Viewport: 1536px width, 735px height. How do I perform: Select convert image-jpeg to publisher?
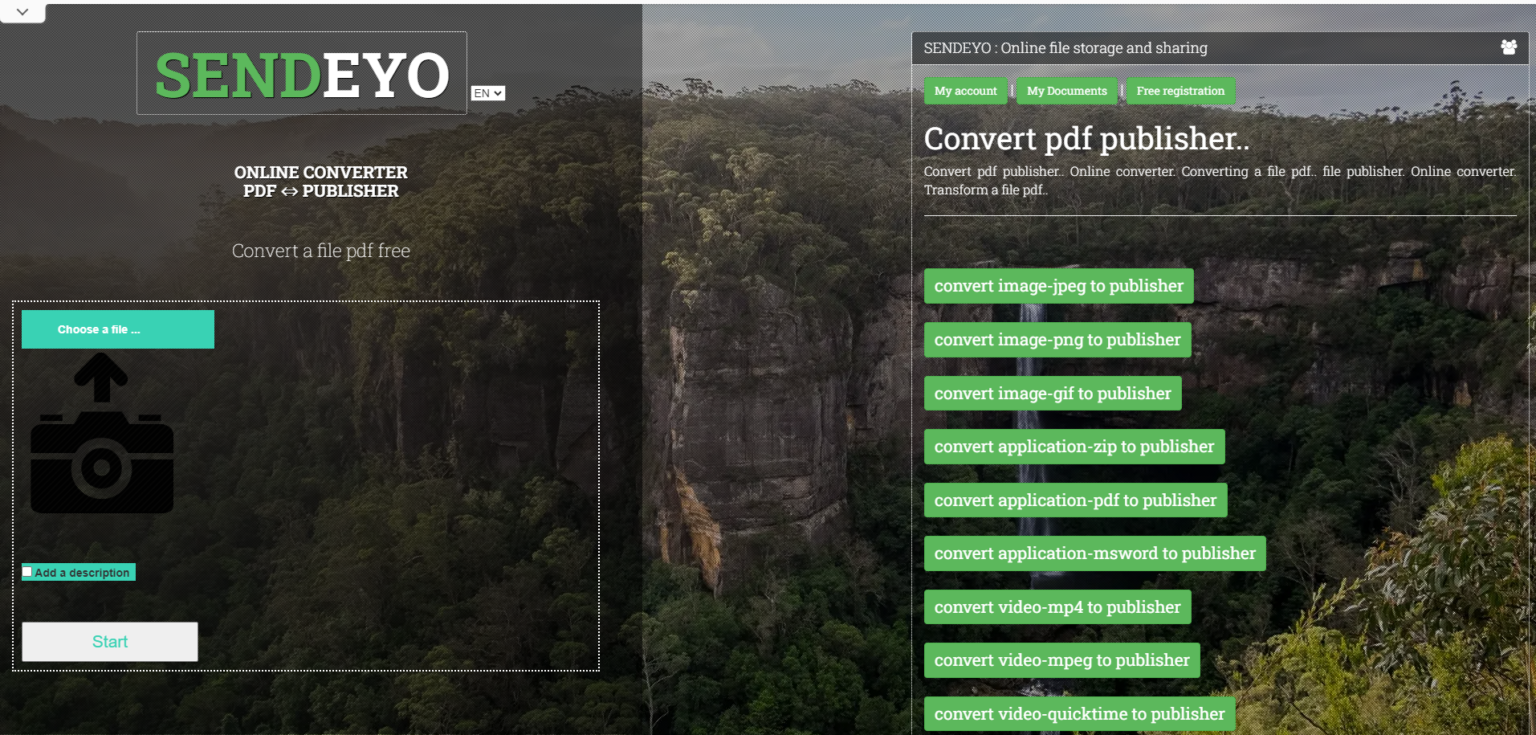pos(1058,285)
